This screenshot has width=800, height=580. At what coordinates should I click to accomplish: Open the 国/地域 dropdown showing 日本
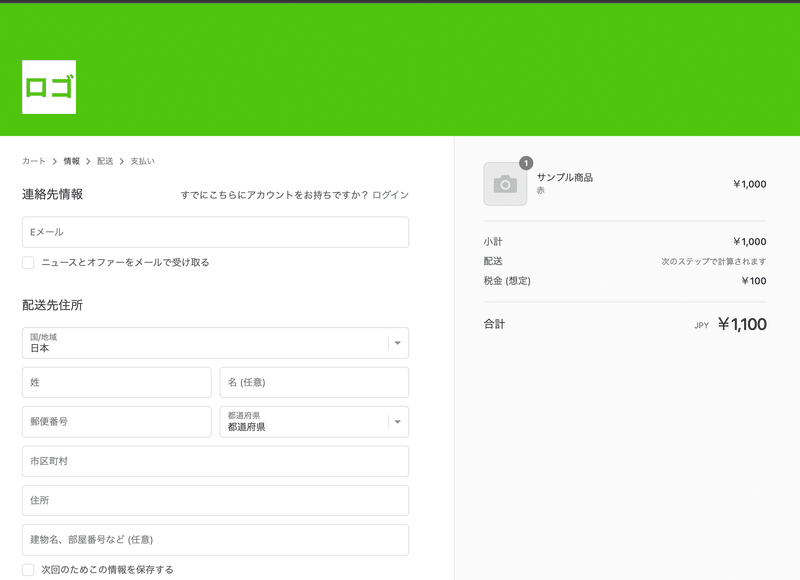(x=215, y=343)
